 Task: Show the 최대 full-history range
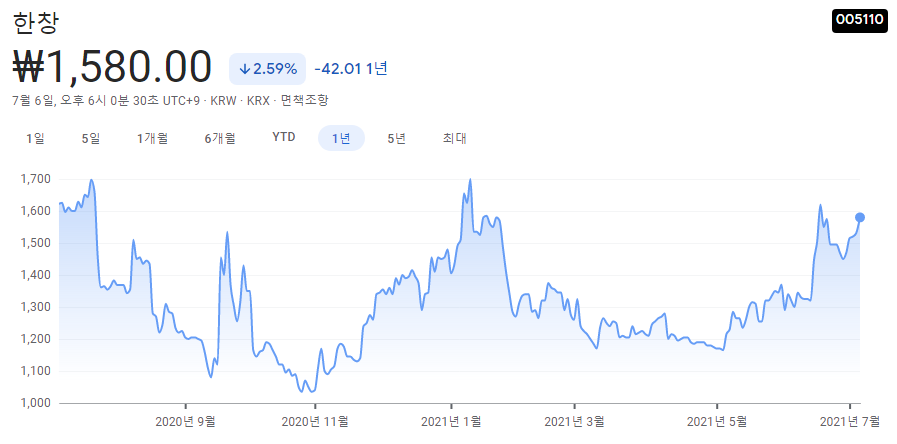click(x=455, y=138)
